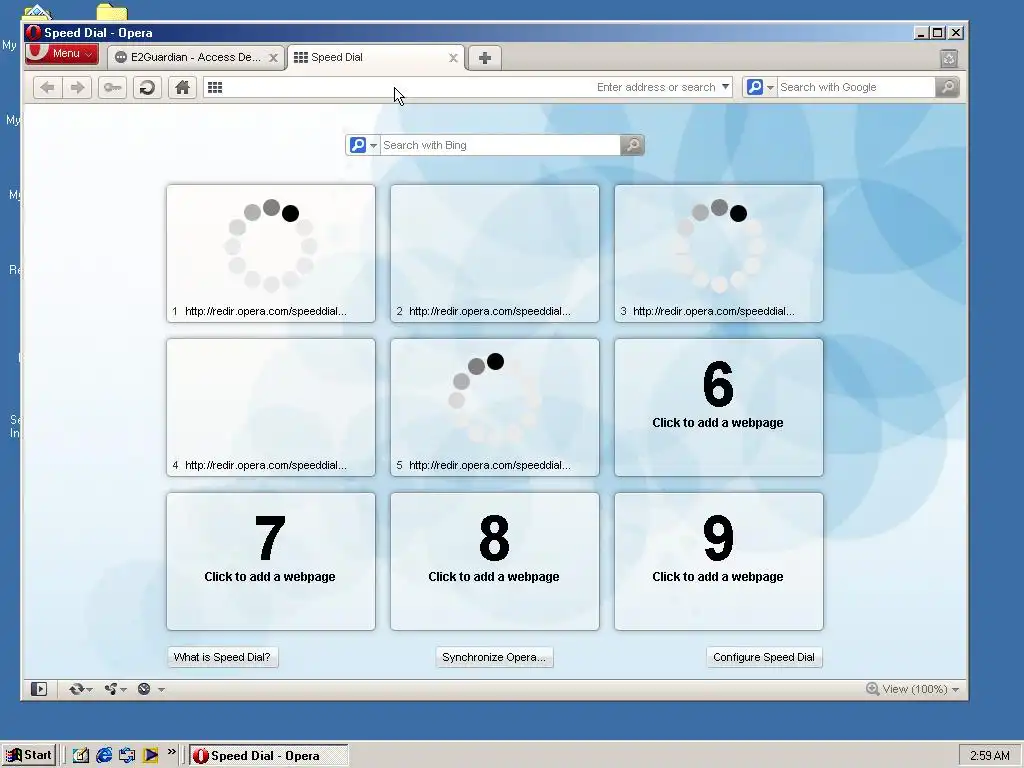Add a webpage to Speed Dial slot 7
This screenshot has width=1024, height=768.
pos(271,562)
